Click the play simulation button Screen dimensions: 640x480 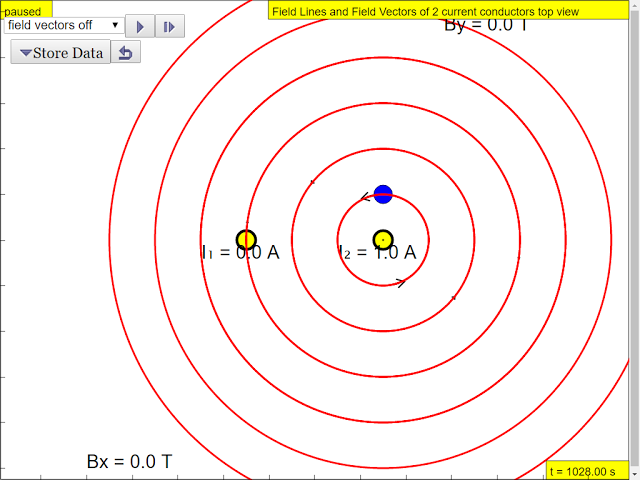(x=140, y=26)
